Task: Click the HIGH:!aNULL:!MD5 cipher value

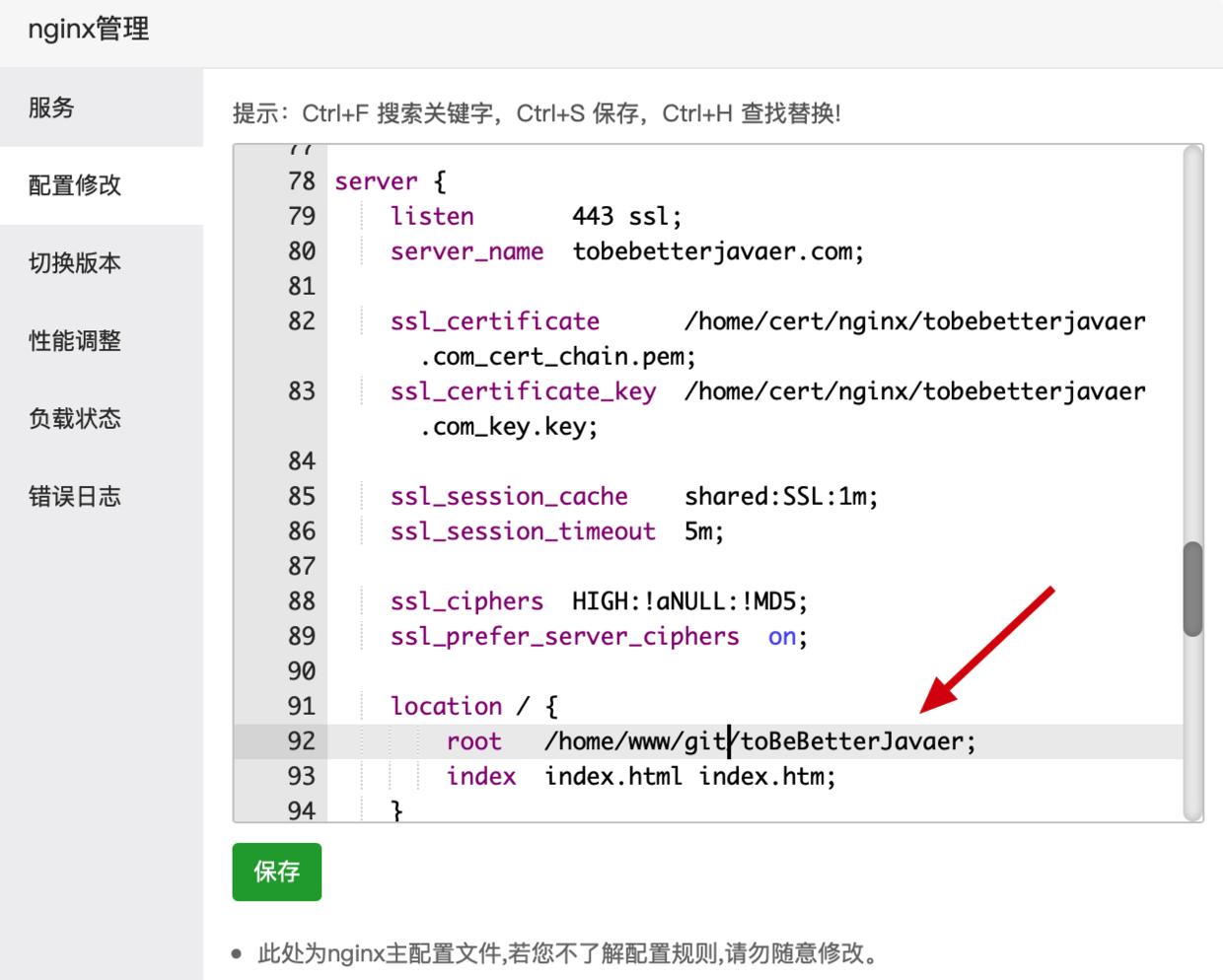Action: [688, 602]
